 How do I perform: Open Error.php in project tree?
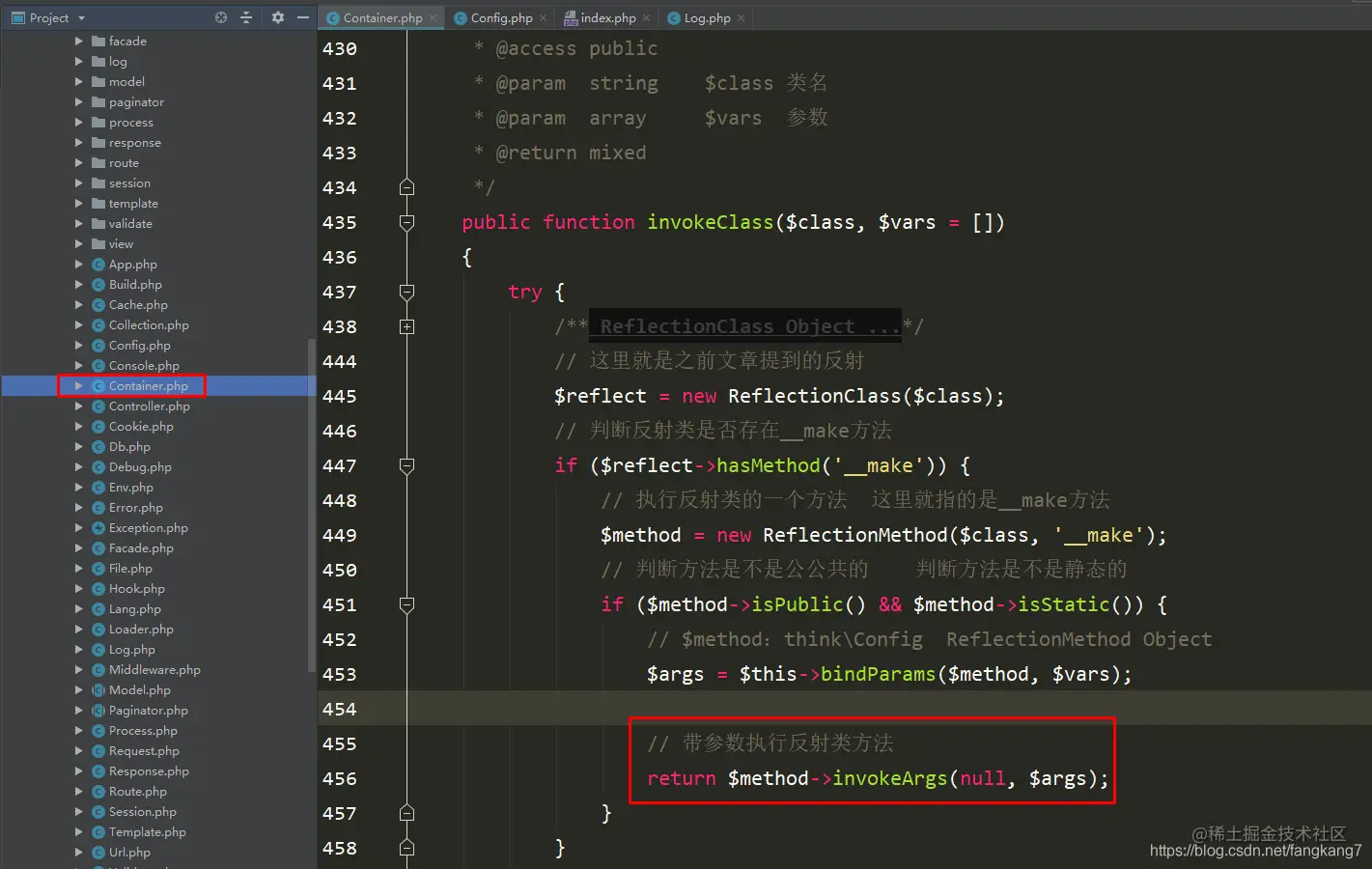(x=136, y=507)
